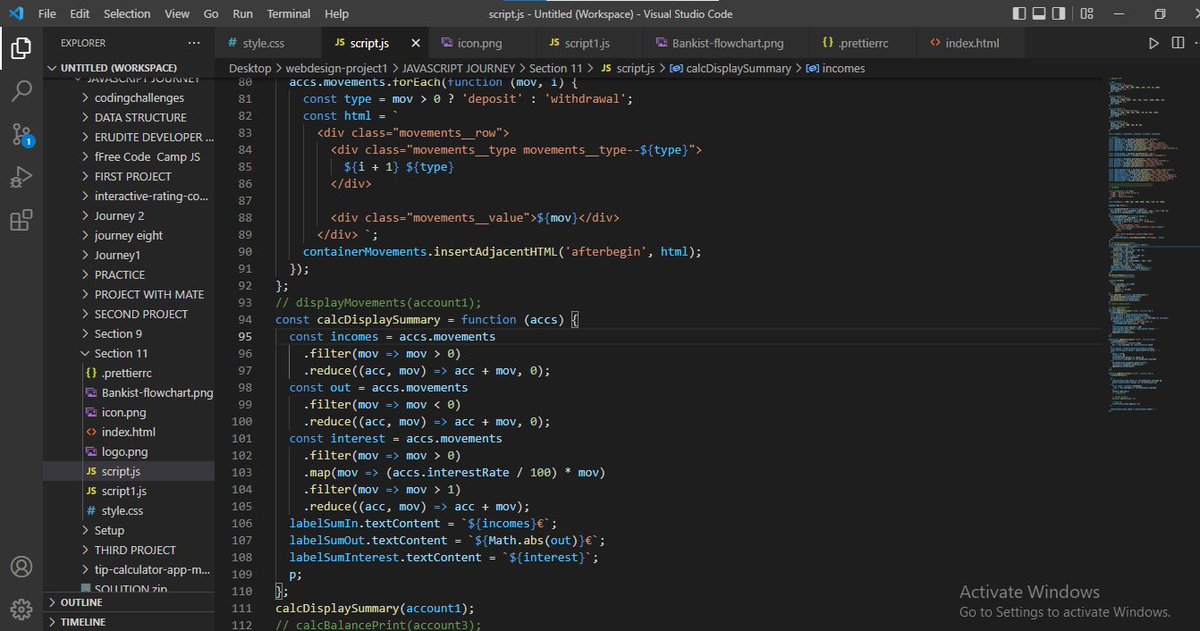
Task: Open the Help menu
Action: click(337, 14)
